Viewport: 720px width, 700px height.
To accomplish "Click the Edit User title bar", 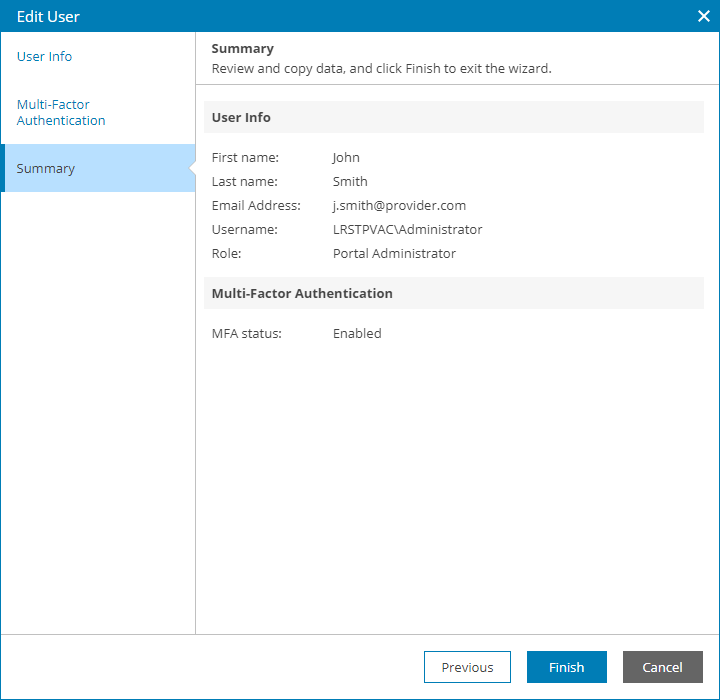I will pos(300,16).
